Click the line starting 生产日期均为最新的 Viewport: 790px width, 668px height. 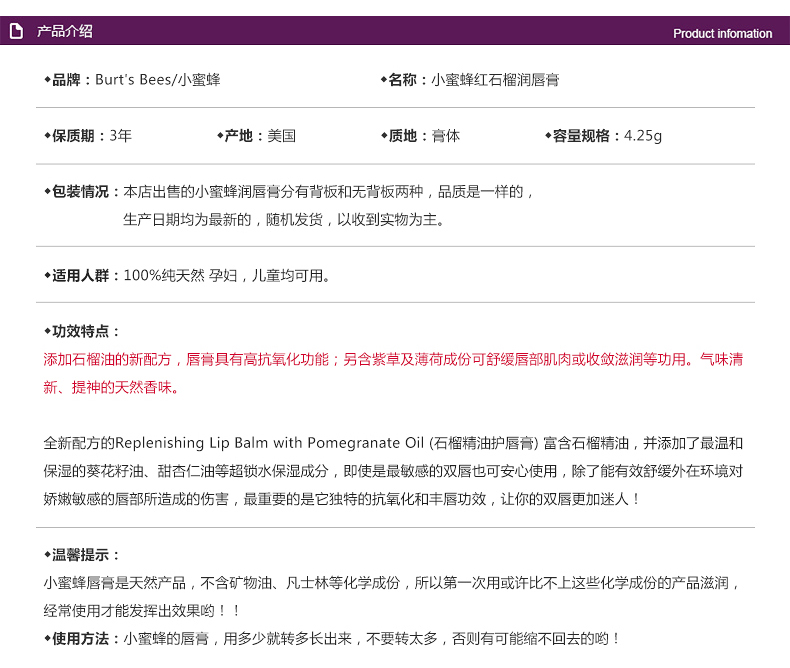[284, 220]
